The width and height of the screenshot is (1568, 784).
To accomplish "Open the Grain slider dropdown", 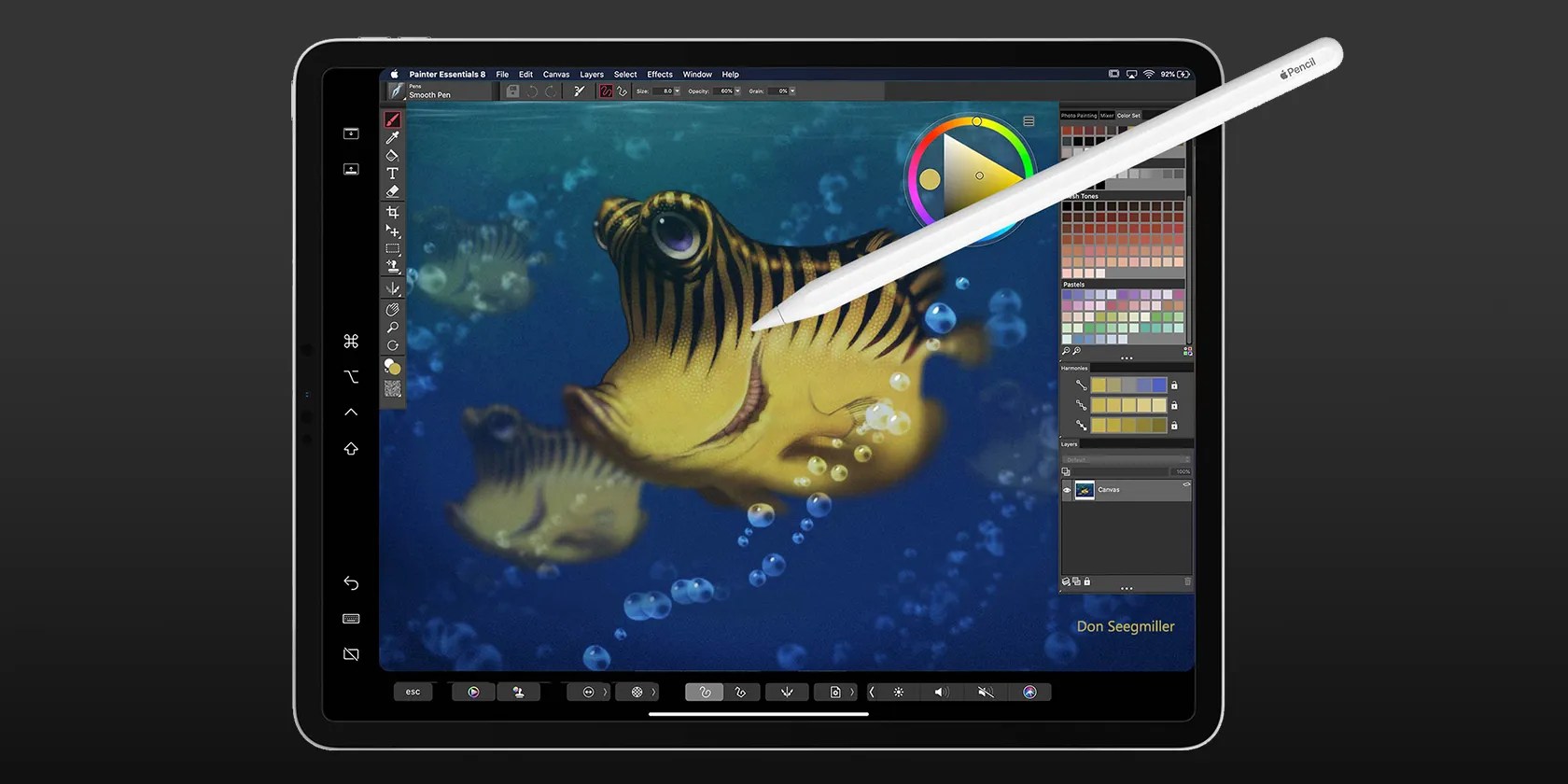I will point(792,91).
